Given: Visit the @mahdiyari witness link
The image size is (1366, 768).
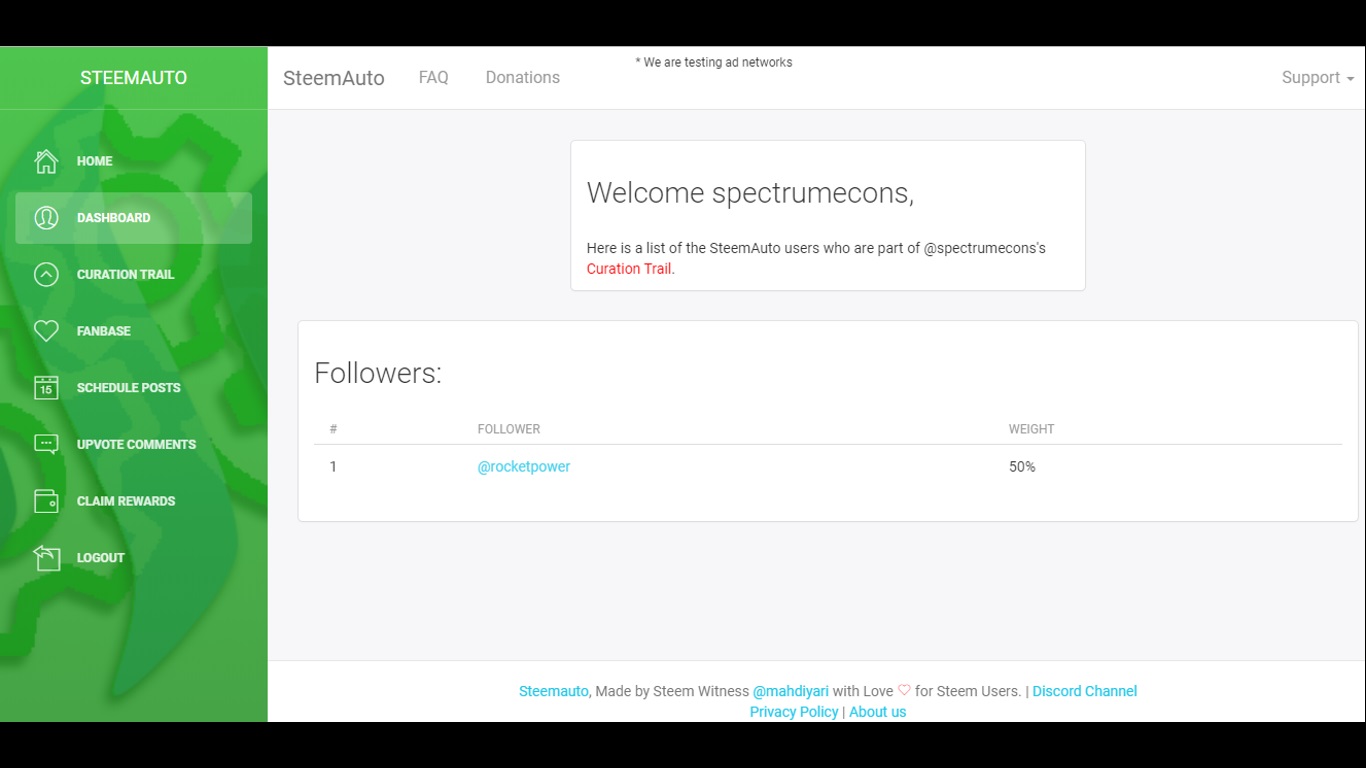Looking at the screenshot, I should tap(791, 691).
